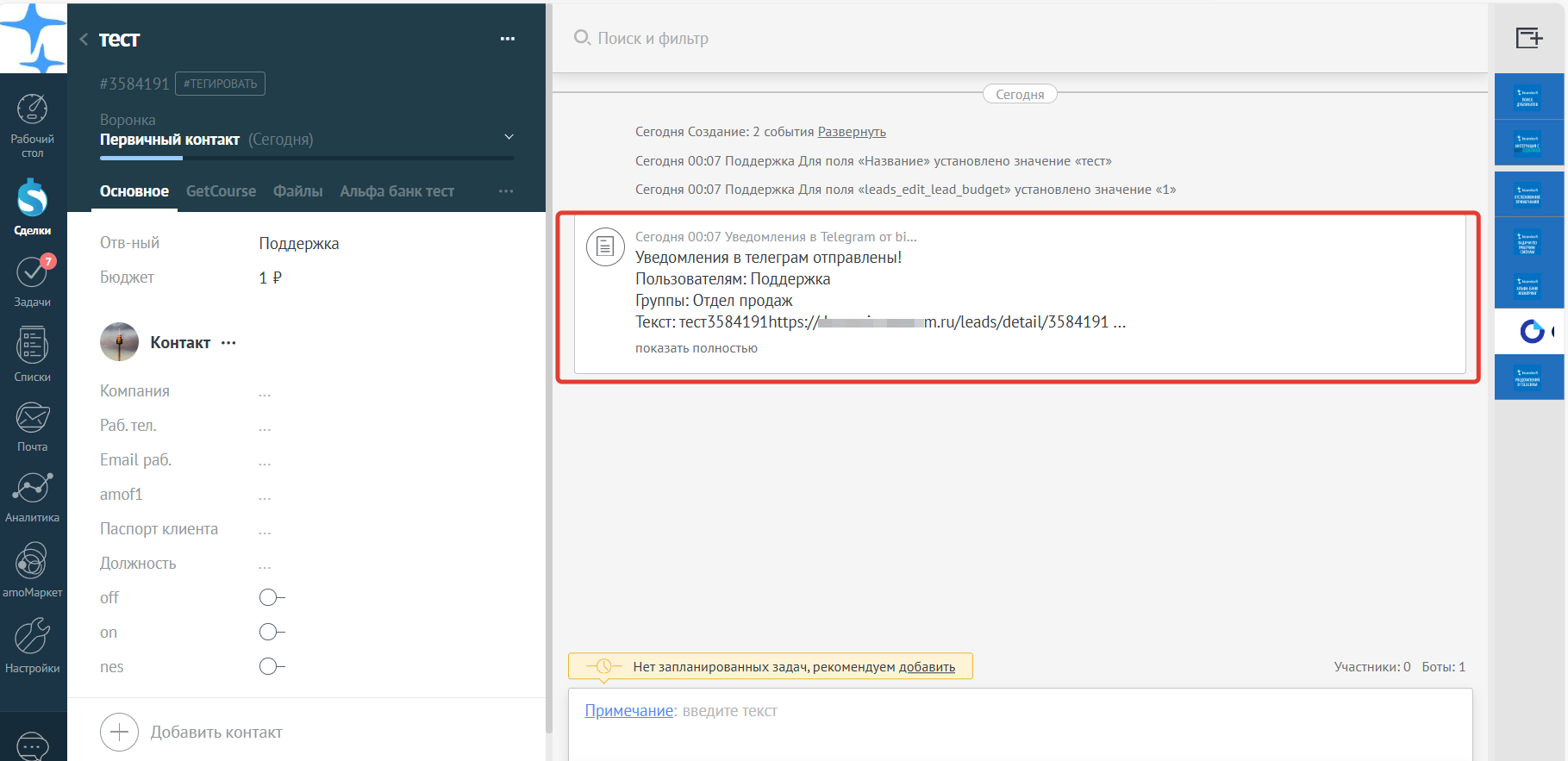Open the Аналитика analytics section
This screenshot has width=1568, height=761.
pos(33,497)
